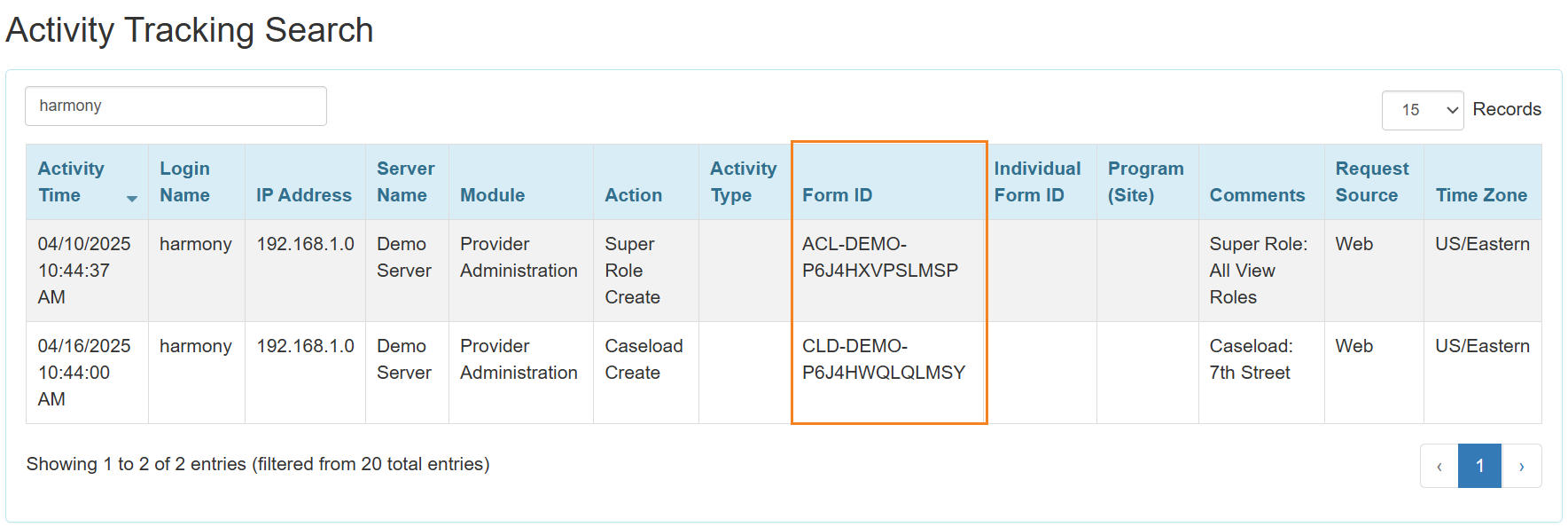Sort by Activity Type column
The height and width of the screenshot is (527, 1568).
click(743, 182)
